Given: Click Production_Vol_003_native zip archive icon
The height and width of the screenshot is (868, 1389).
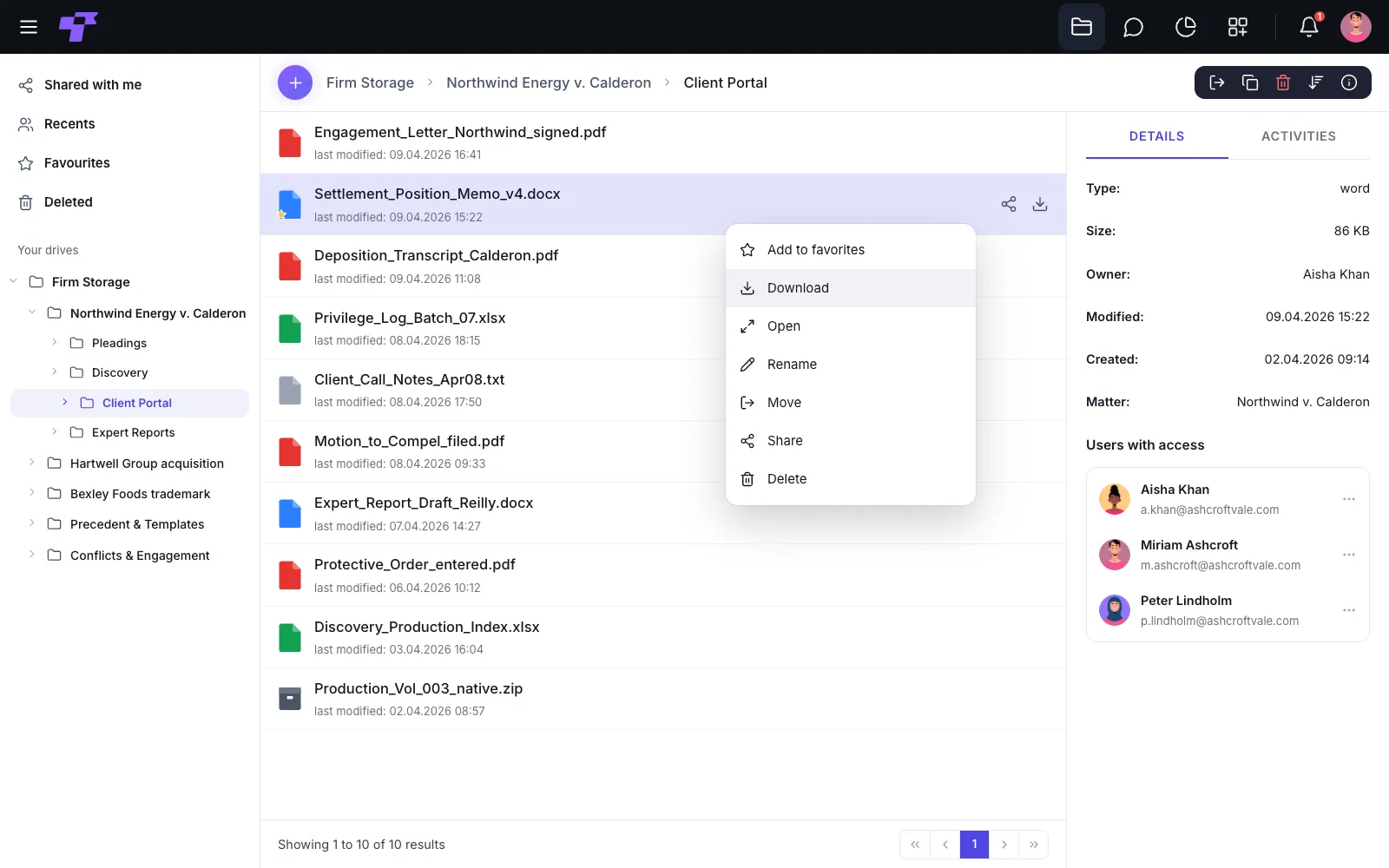Looking at the screenshot, I should [290, 699].
